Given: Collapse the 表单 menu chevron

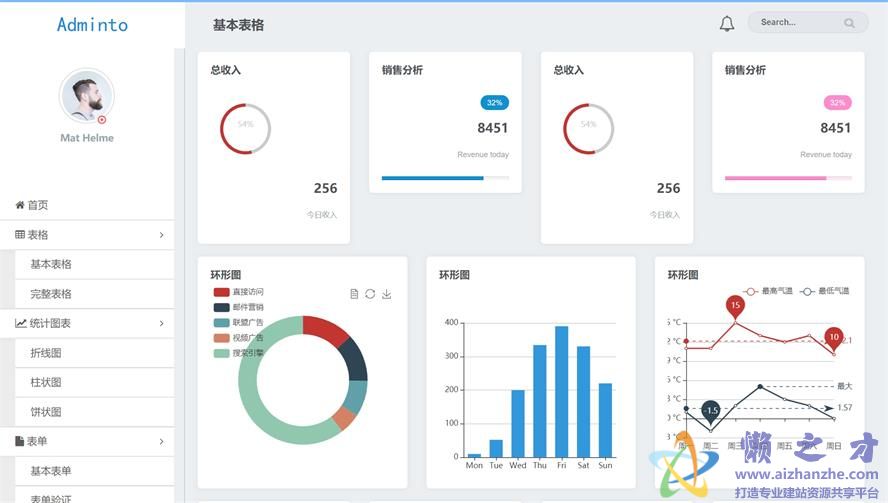Looking at the screenshot, I should (161, 441).
